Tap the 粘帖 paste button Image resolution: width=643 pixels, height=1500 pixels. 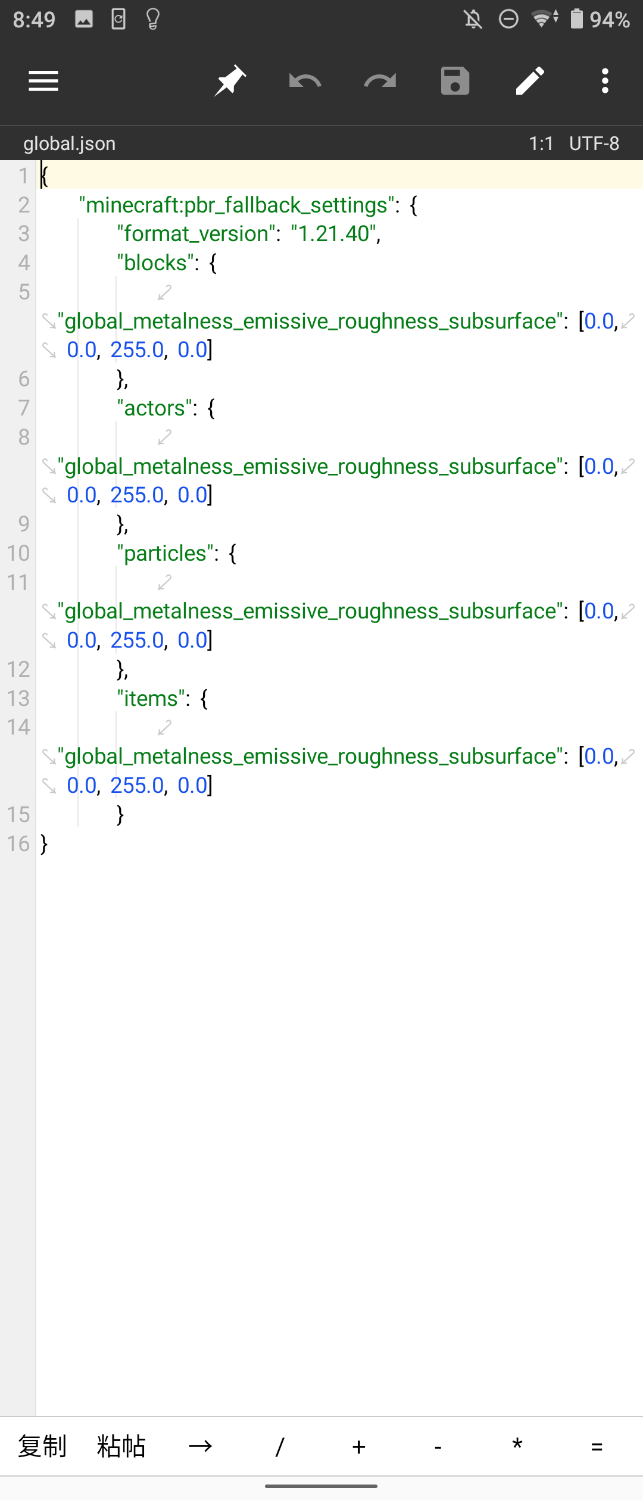click(121, 1446)
